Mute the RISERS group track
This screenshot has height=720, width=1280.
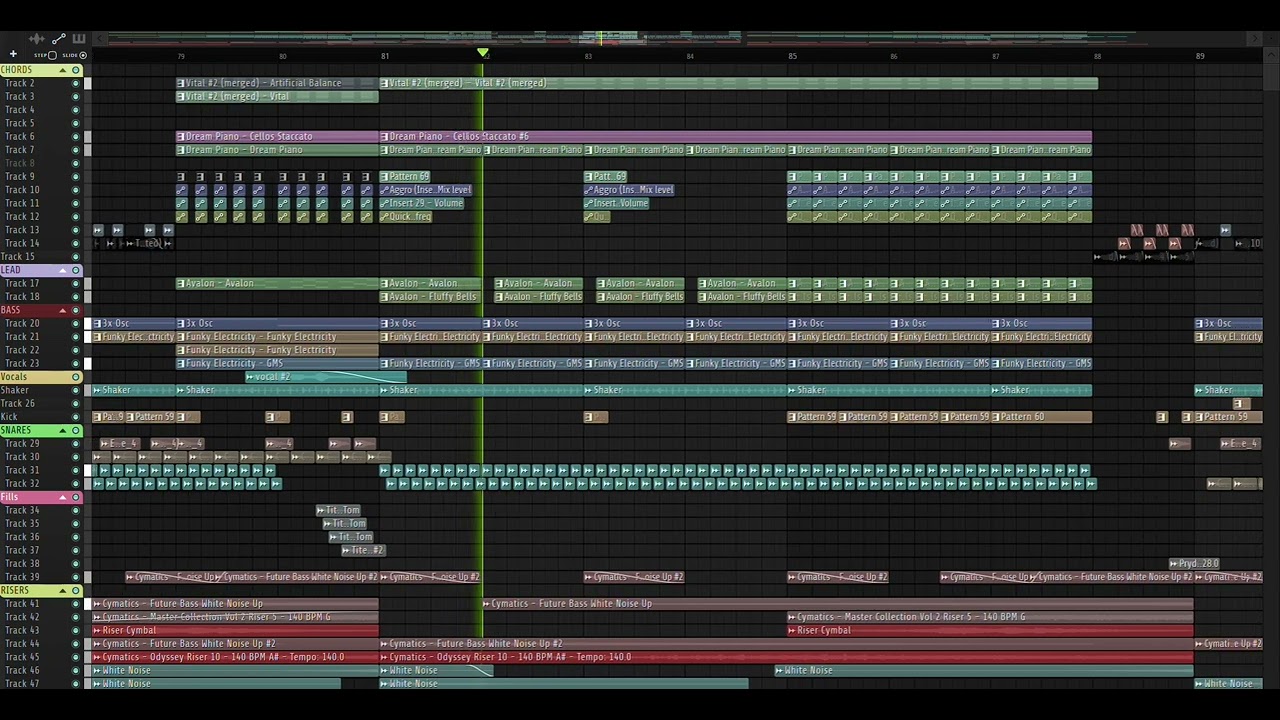(x=75, y=590)
